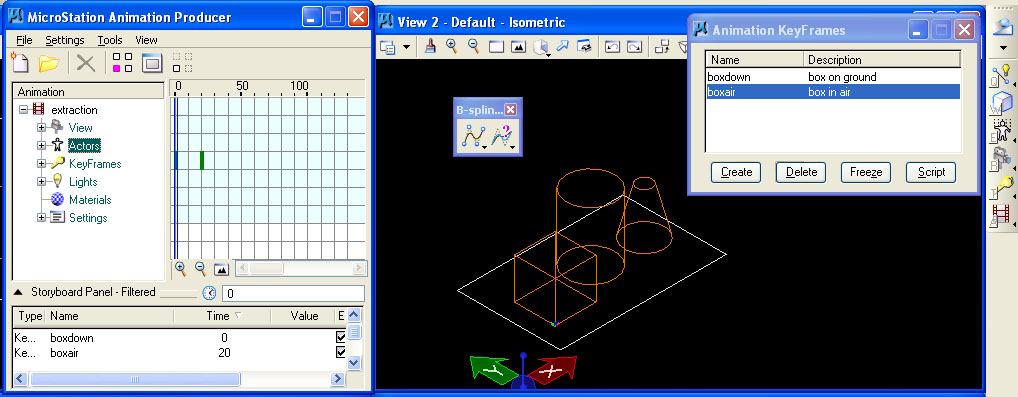Screen dimensions: 1018x397
Task: Click the green keyframe marker at frame 20
Action: pos(202,160)
